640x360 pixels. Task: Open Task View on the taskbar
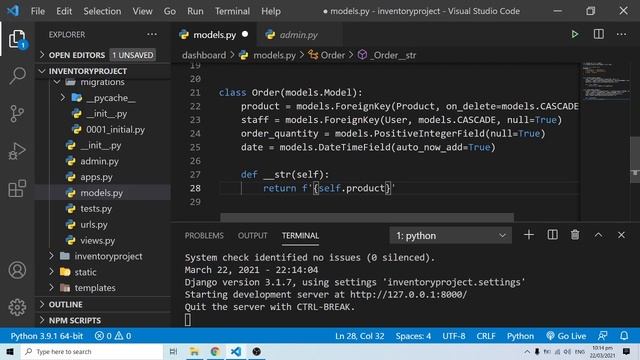pyautogui.click(x=173, y=351)
